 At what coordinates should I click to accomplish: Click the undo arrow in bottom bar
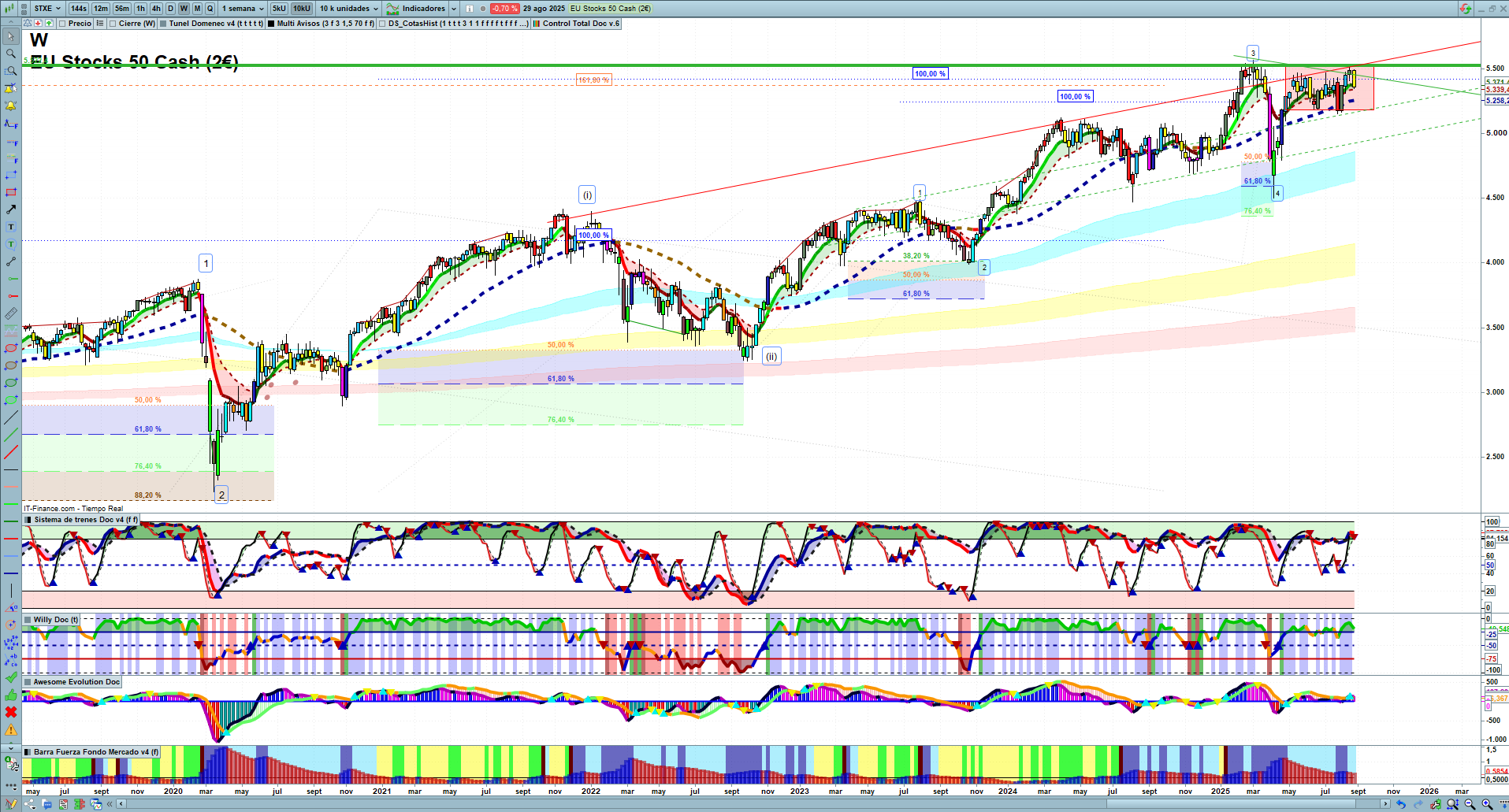[x=1400, y=804]
